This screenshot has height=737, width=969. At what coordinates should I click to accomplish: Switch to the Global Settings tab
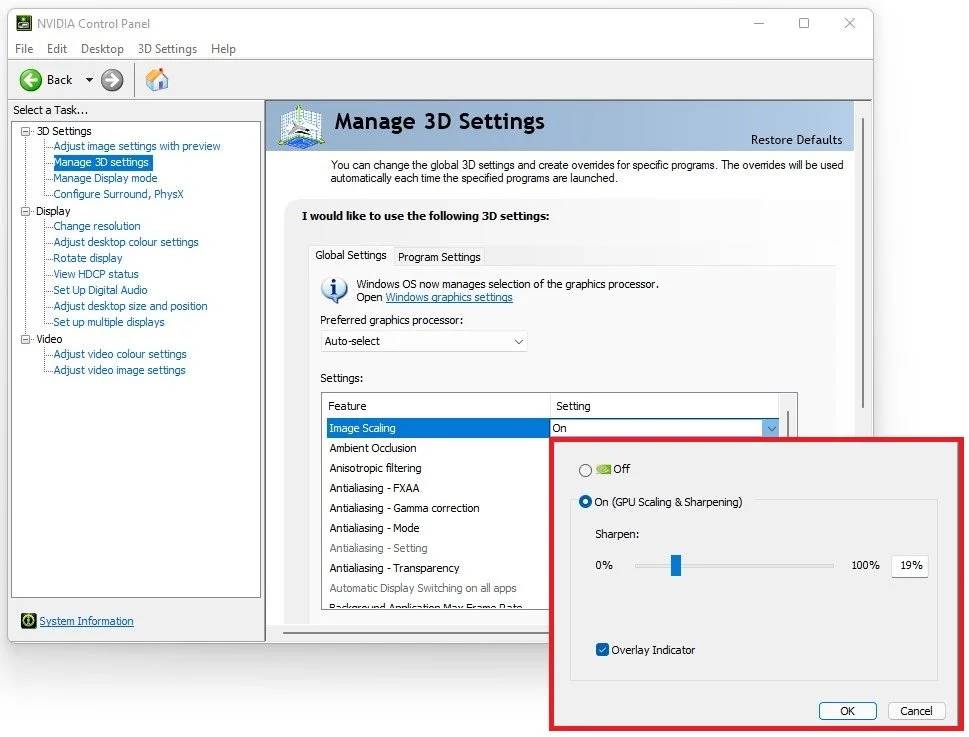[350, 255]
